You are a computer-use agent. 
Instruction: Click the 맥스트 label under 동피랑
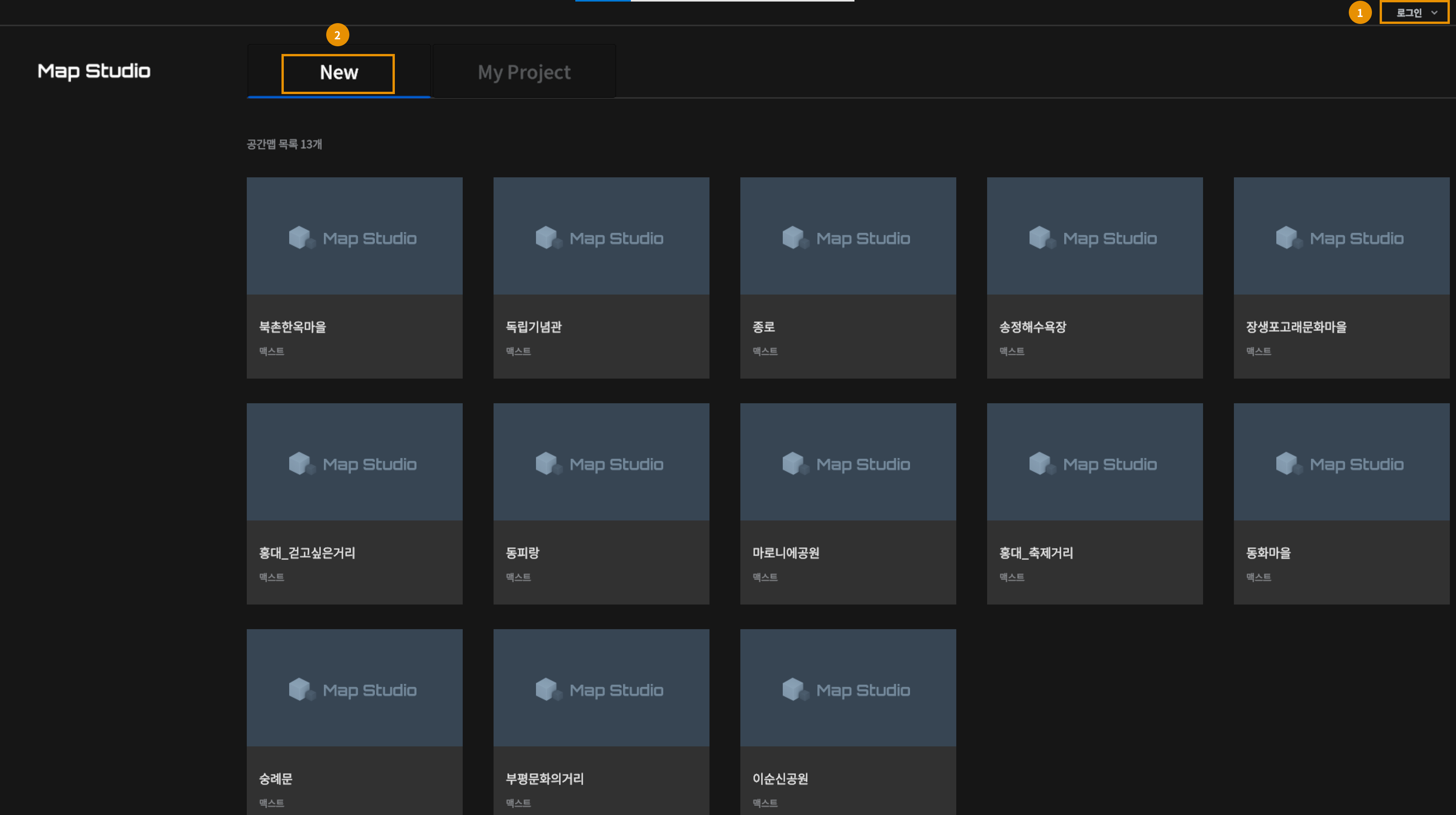(518, 577)
